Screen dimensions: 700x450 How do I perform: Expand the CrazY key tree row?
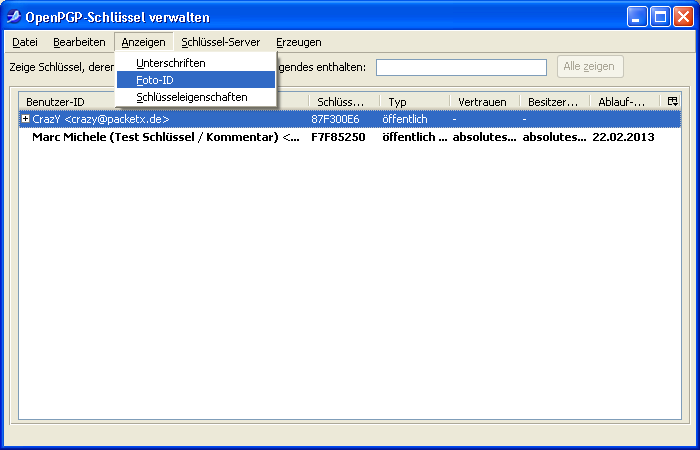coord(26,119)
